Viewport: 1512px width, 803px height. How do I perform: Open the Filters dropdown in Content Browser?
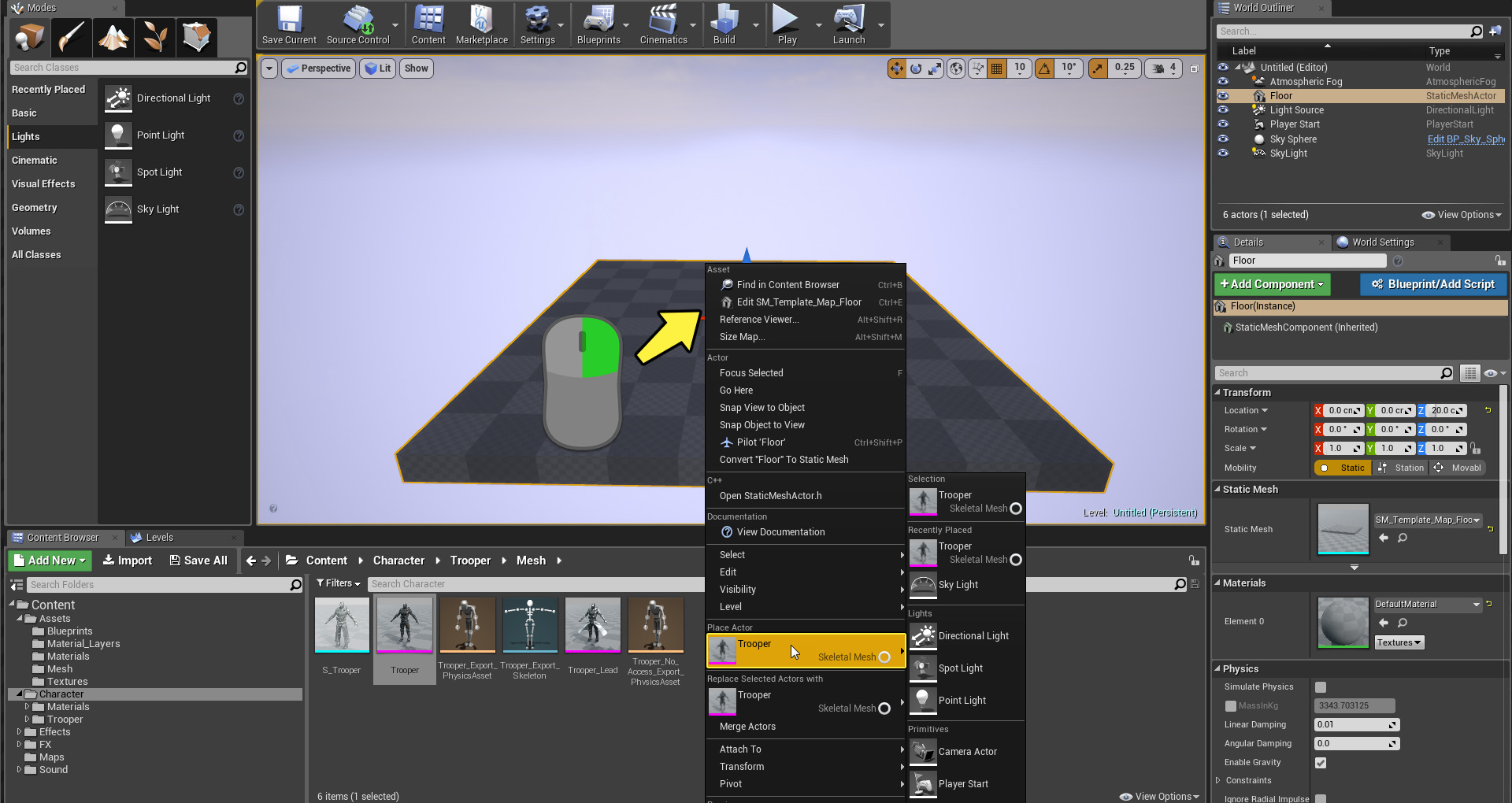pyautogui.click(x=338, y=583)
